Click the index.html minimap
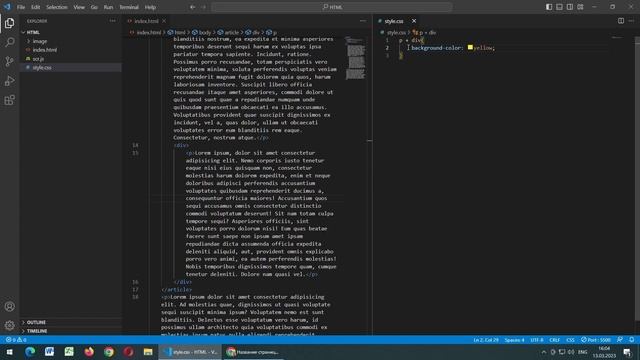 pos(355,58)
